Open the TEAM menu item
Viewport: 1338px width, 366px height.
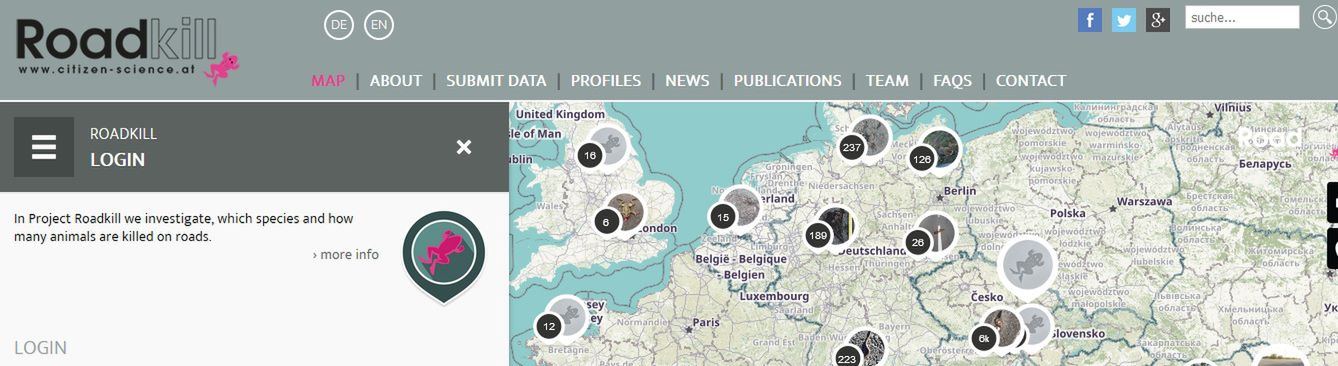tap(887, 81)
